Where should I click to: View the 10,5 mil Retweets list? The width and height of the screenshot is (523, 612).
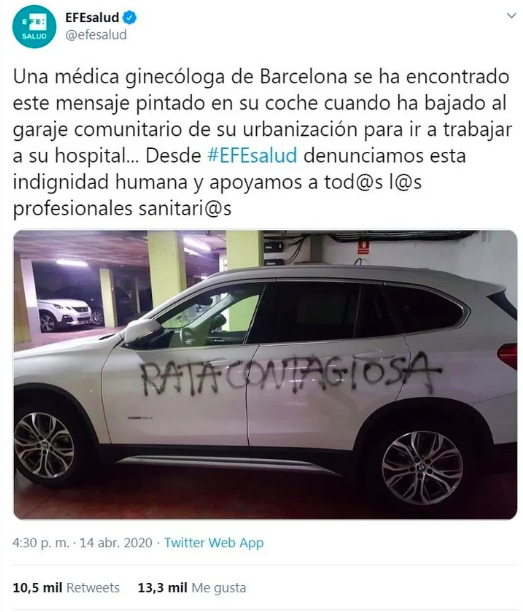(x=66, y=587)
